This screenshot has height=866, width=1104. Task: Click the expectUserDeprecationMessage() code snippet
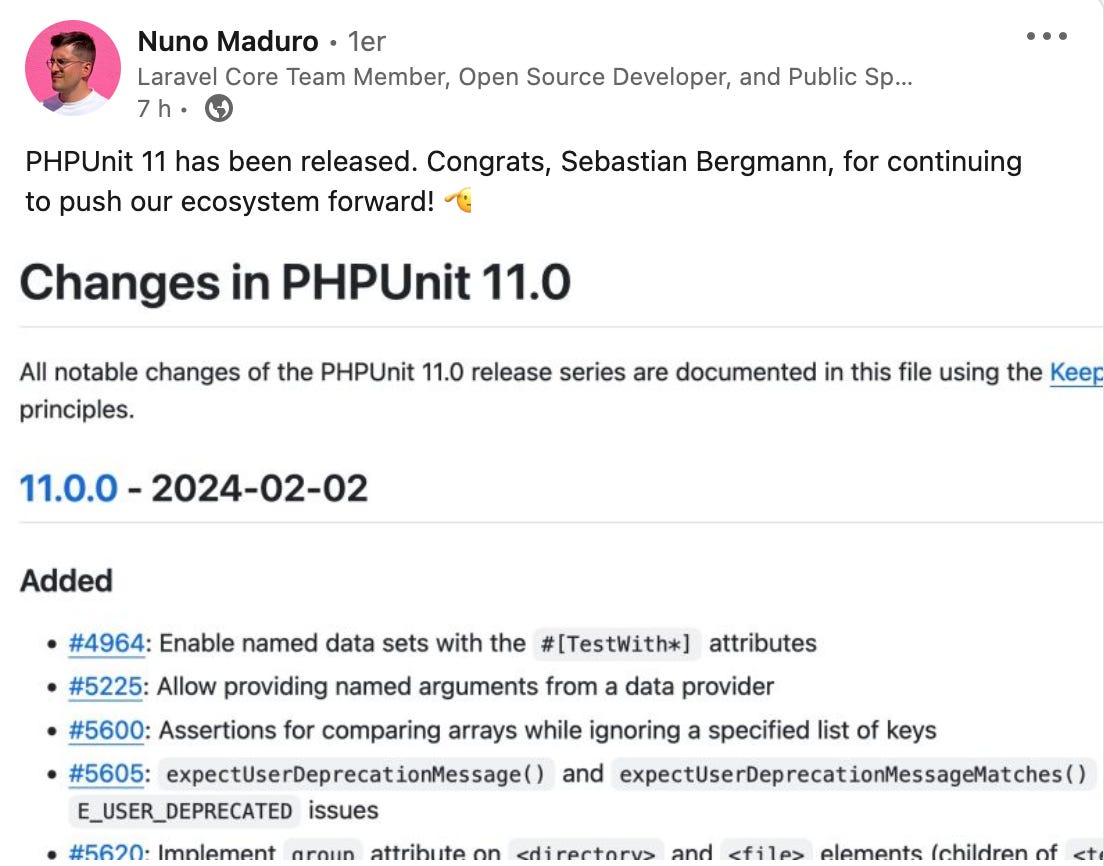pos(356,774)
